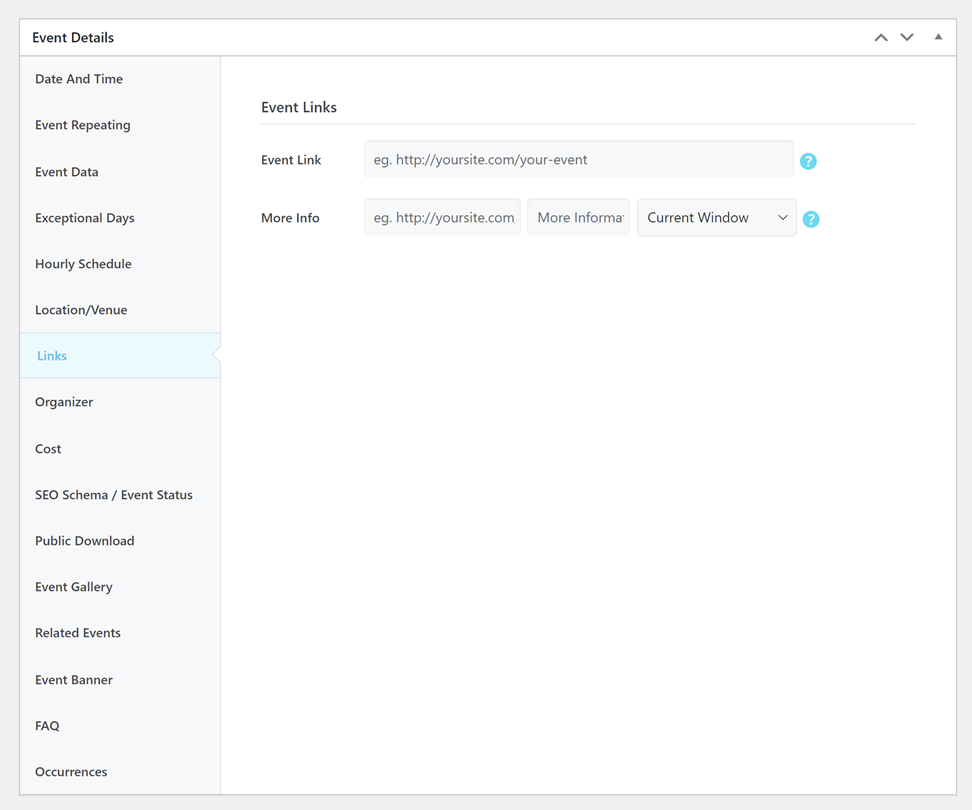The height and width of the screenshot is (810, 972).
Task: Select the Event Gallery tab
Action: tap(74, 587)
